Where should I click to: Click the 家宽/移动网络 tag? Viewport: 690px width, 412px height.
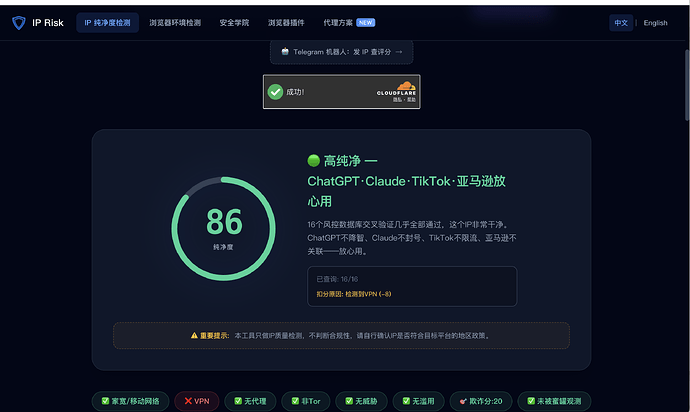click(x=130, y=401)
